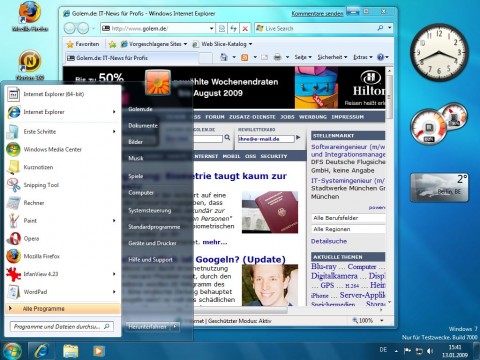480x360 pixels.
Task: Click the desktop clock gadget
Action: click(439, 52)
